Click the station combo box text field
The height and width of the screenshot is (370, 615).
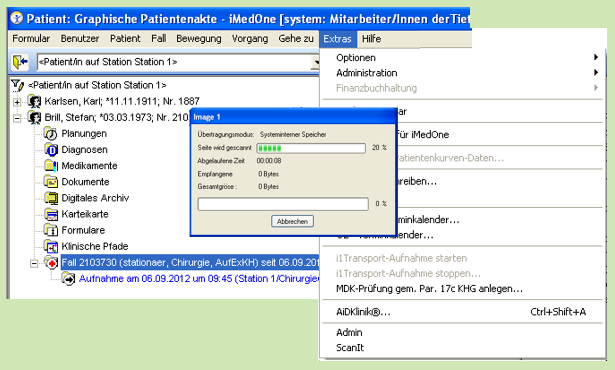(x=175, y=62)
